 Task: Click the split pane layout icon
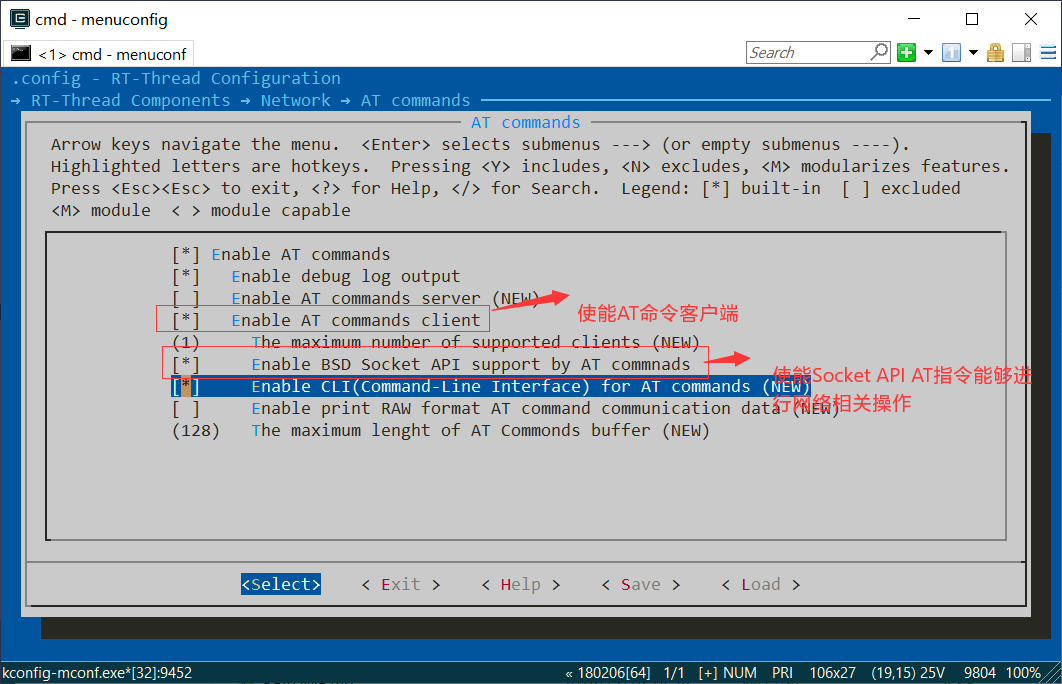click(952, 52)
